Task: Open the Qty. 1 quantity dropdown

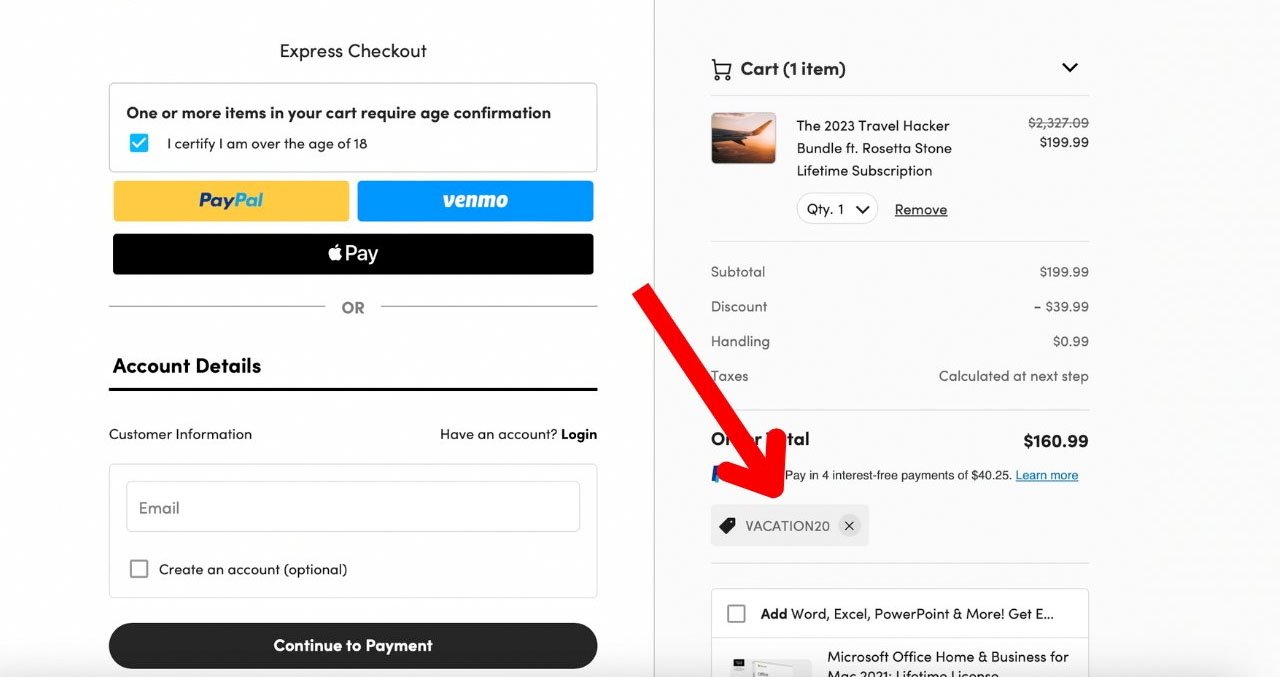Action: click(x=837, y=209)
